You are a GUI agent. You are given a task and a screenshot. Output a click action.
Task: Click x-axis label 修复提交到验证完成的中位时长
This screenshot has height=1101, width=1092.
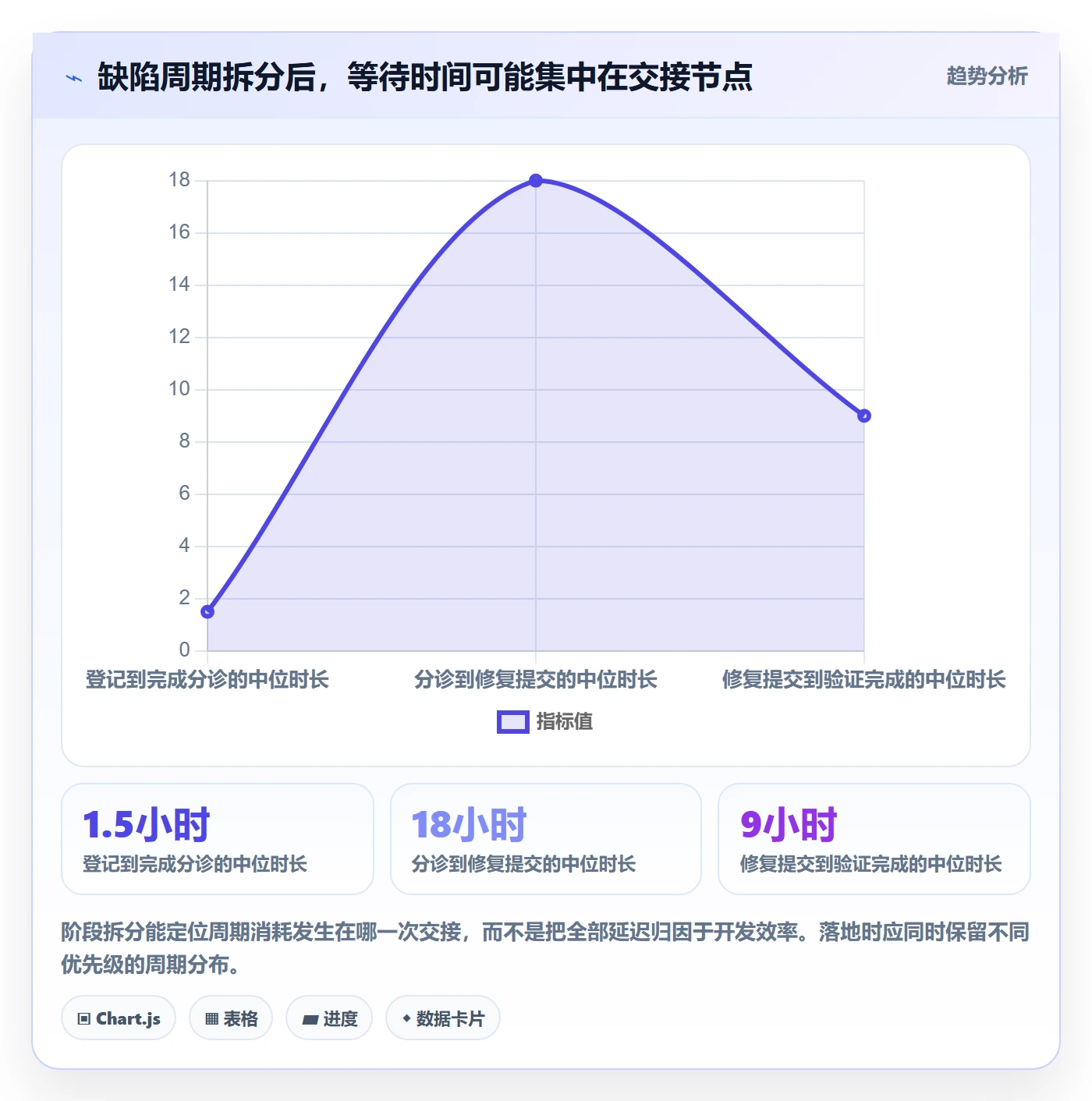[863, 680]
